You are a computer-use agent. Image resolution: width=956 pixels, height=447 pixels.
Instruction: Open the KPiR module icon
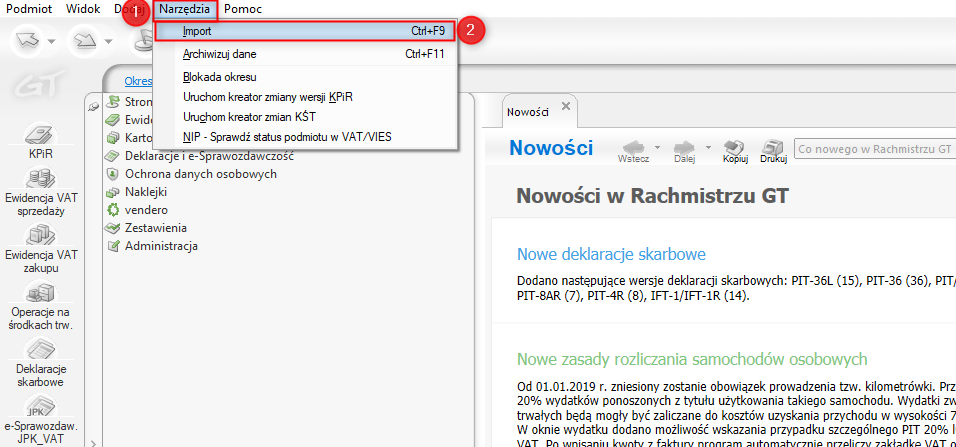tap(40, 141)
